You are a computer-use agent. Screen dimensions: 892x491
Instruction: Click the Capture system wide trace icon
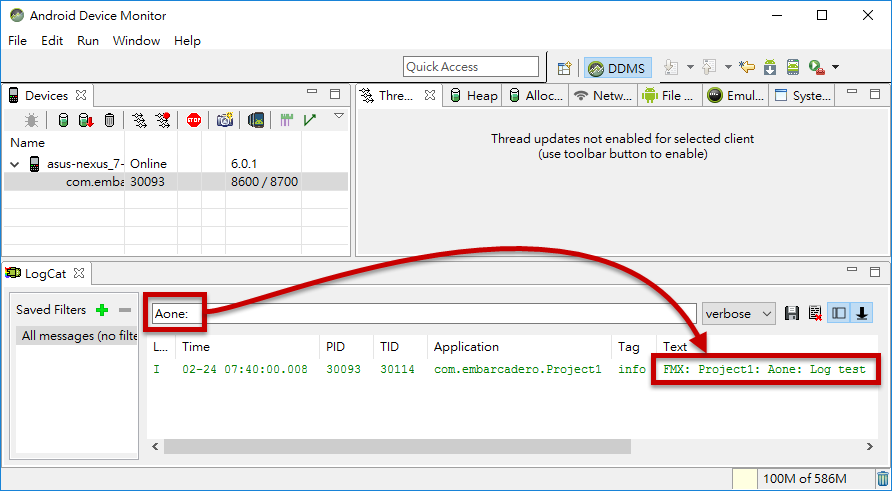coord(286,120)
